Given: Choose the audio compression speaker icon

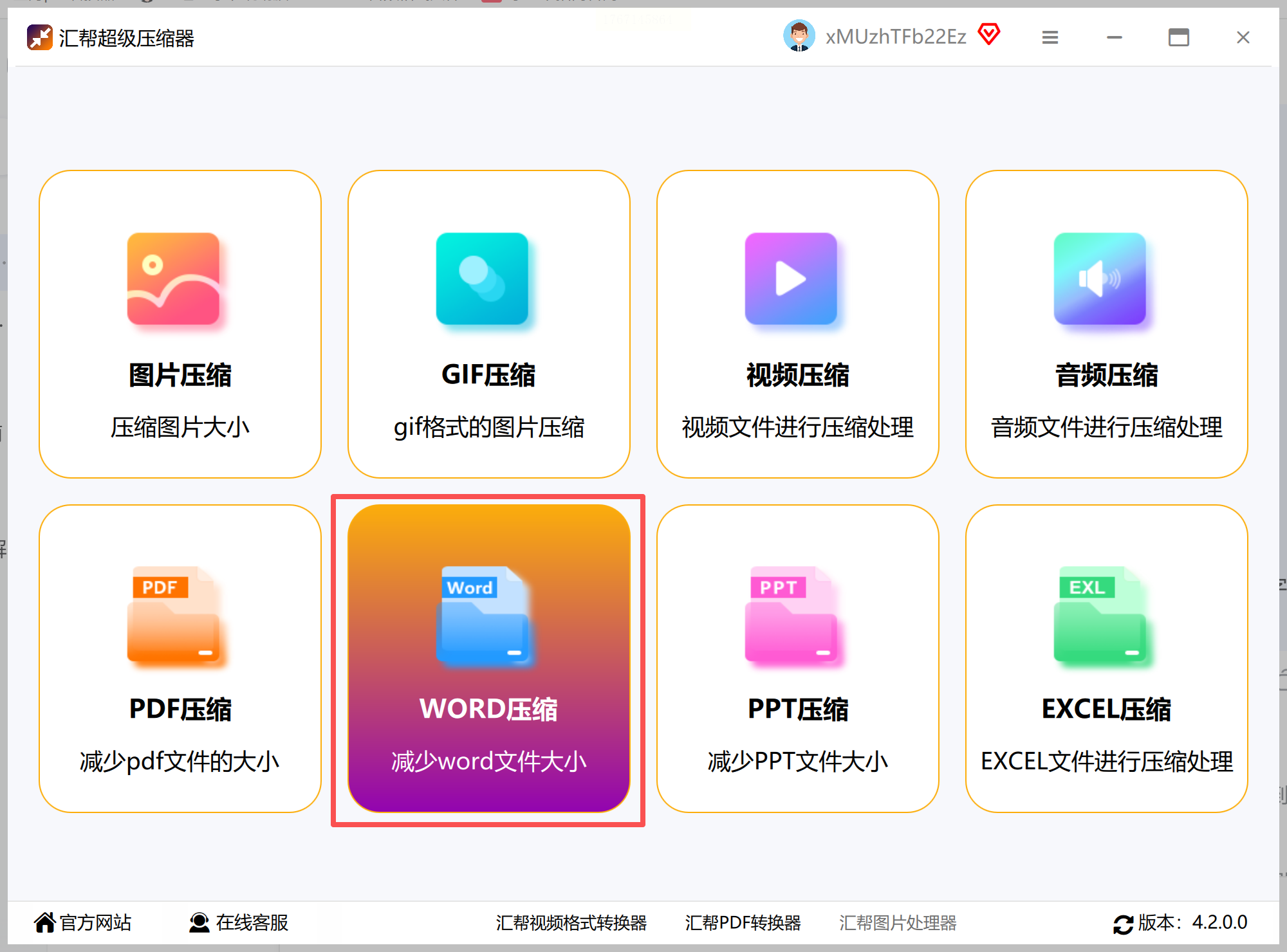Looking at the screenshot, I should click(1100, 279).
